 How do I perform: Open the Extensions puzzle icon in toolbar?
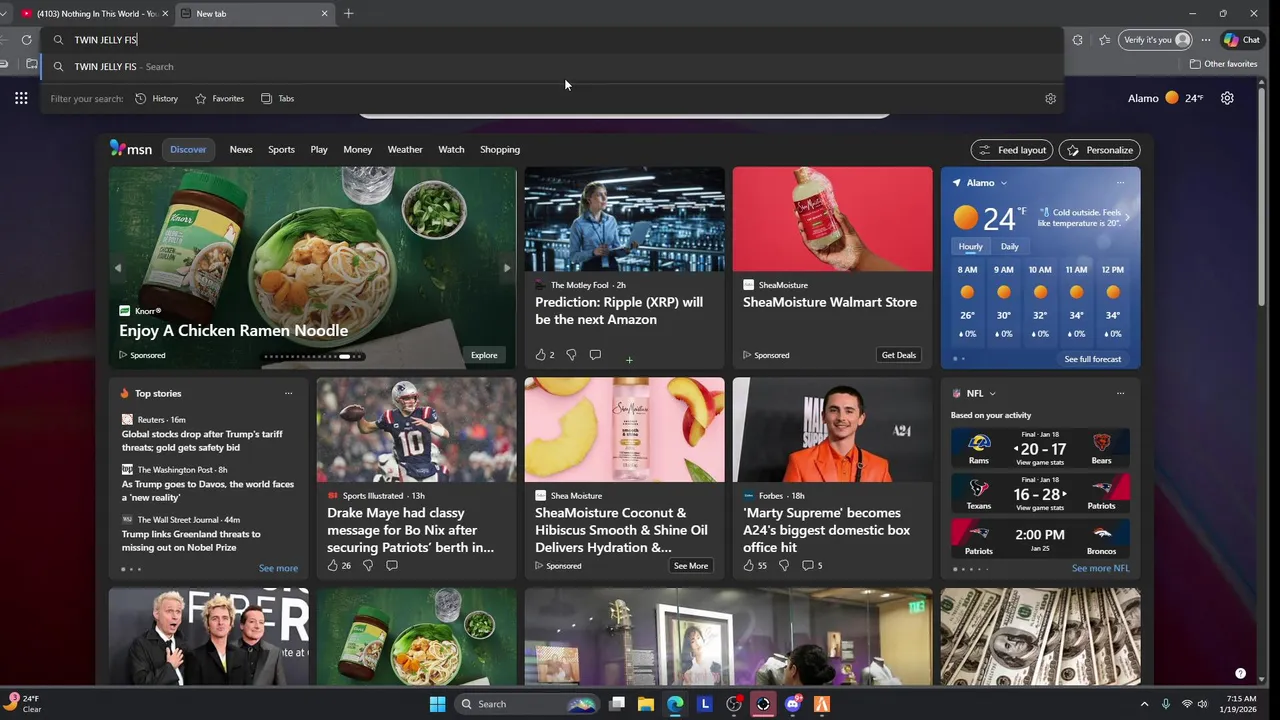[x=1077, y=40]
